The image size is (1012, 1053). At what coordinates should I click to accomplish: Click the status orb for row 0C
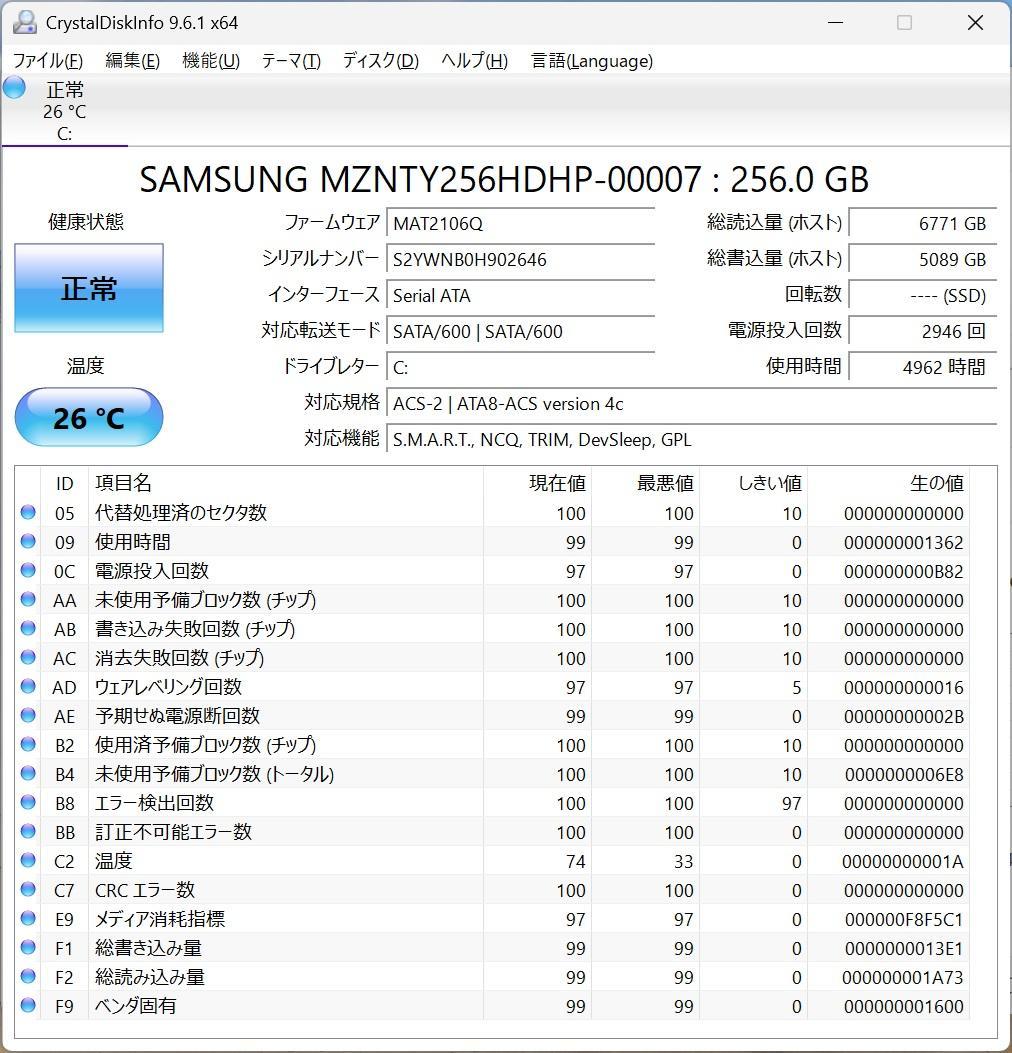[28, 570]
